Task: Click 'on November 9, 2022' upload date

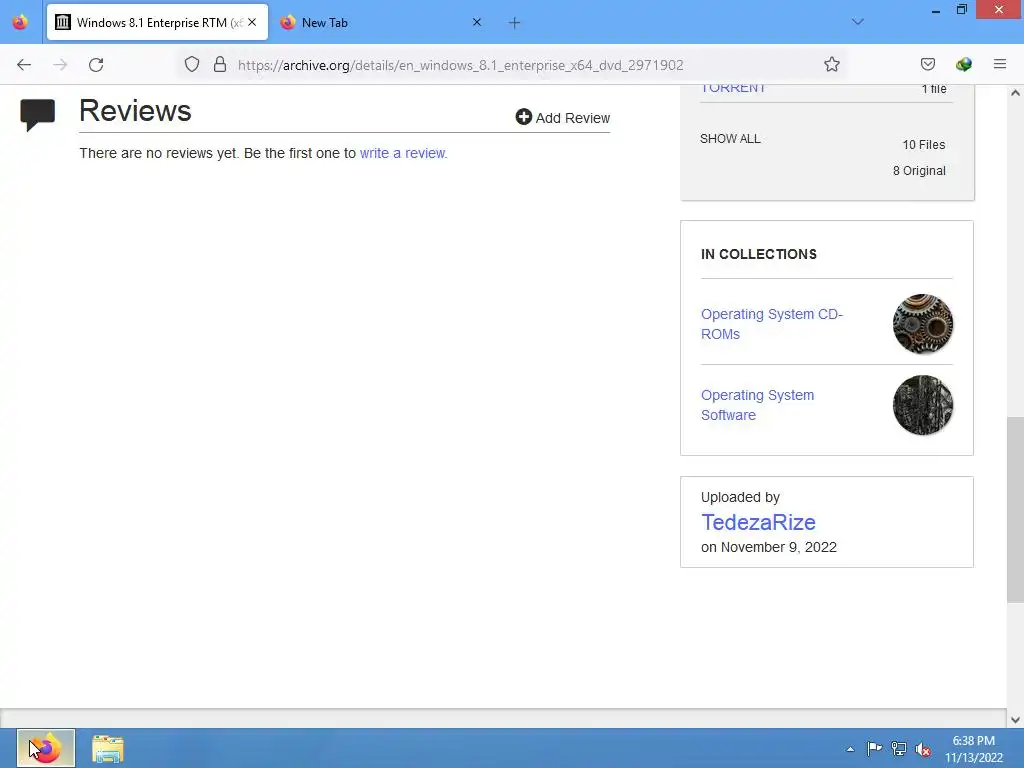Action: (769, 547)
